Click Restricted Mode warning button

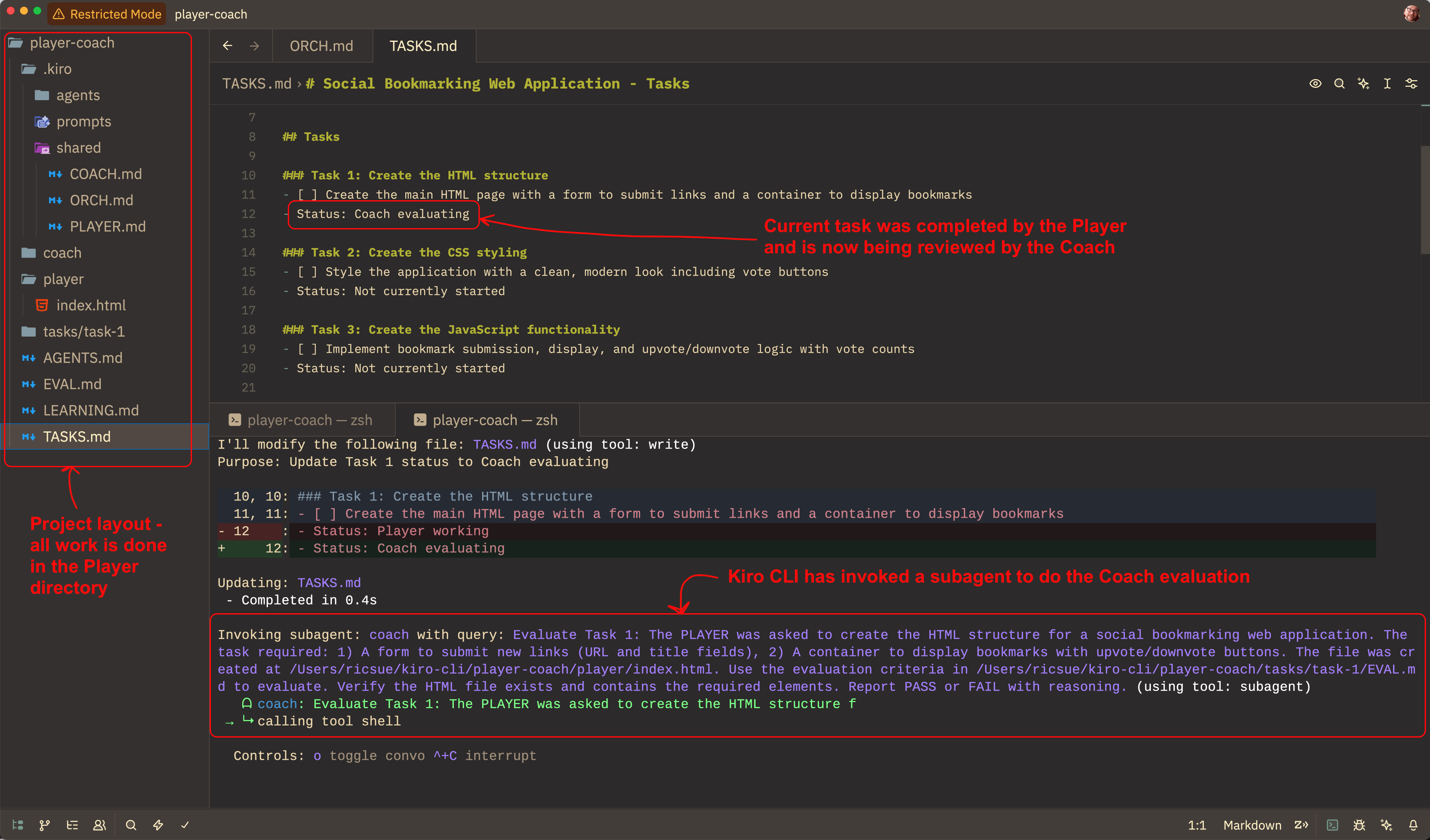coord(107,14)
